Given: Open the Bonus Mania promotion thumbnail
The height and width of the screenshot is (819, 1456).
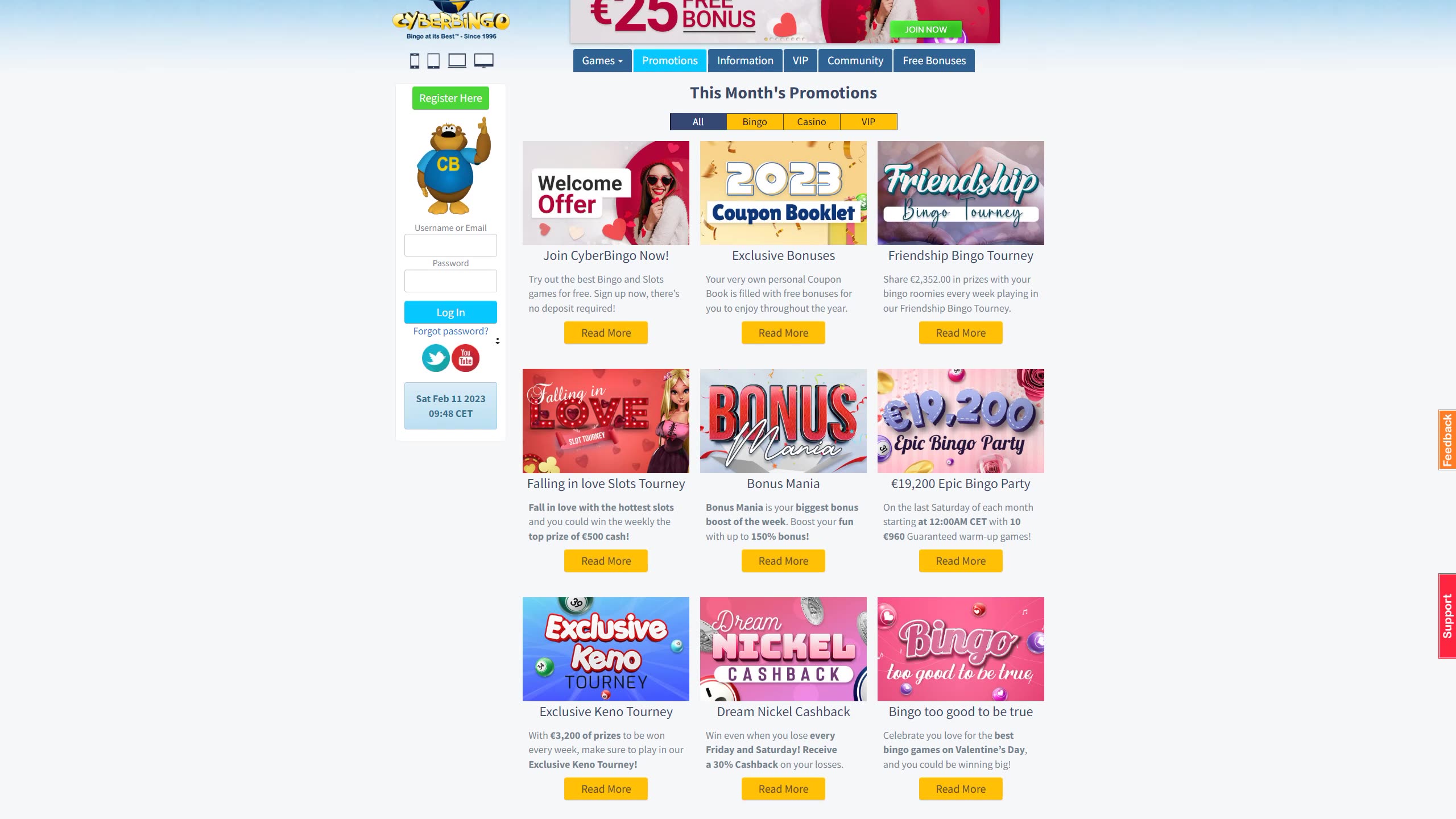Looking at the screenshot, I should tap(783, 421).
